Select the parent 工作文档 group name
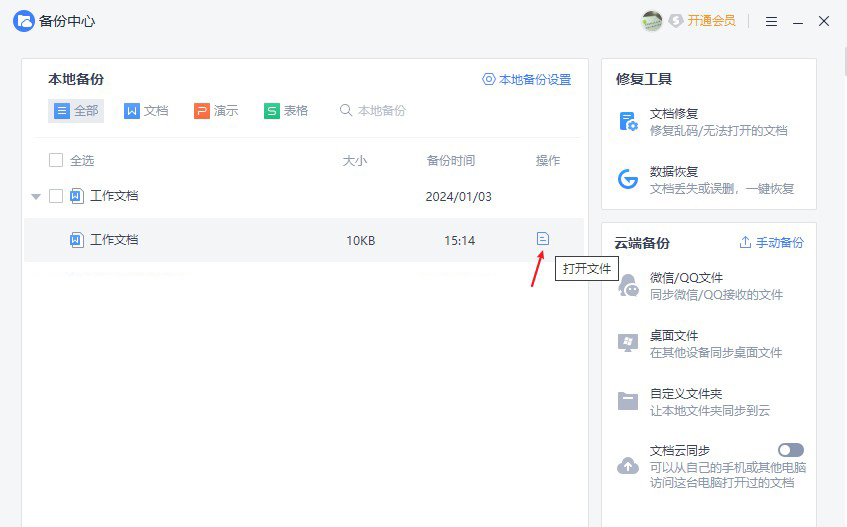Viewport: 847px width, 527px height. tap(114, 195)
